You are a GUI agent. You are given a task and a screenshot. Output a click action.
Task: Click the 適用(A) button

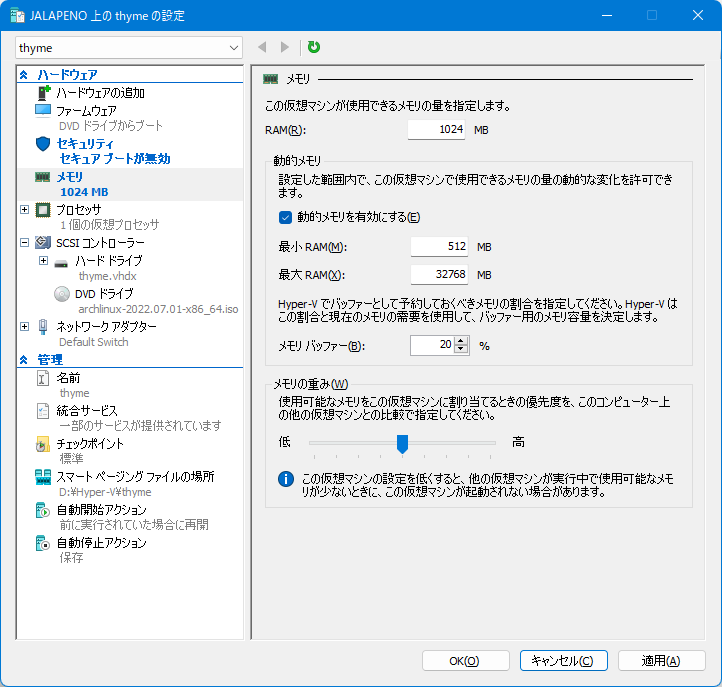[x=662, y=661]
